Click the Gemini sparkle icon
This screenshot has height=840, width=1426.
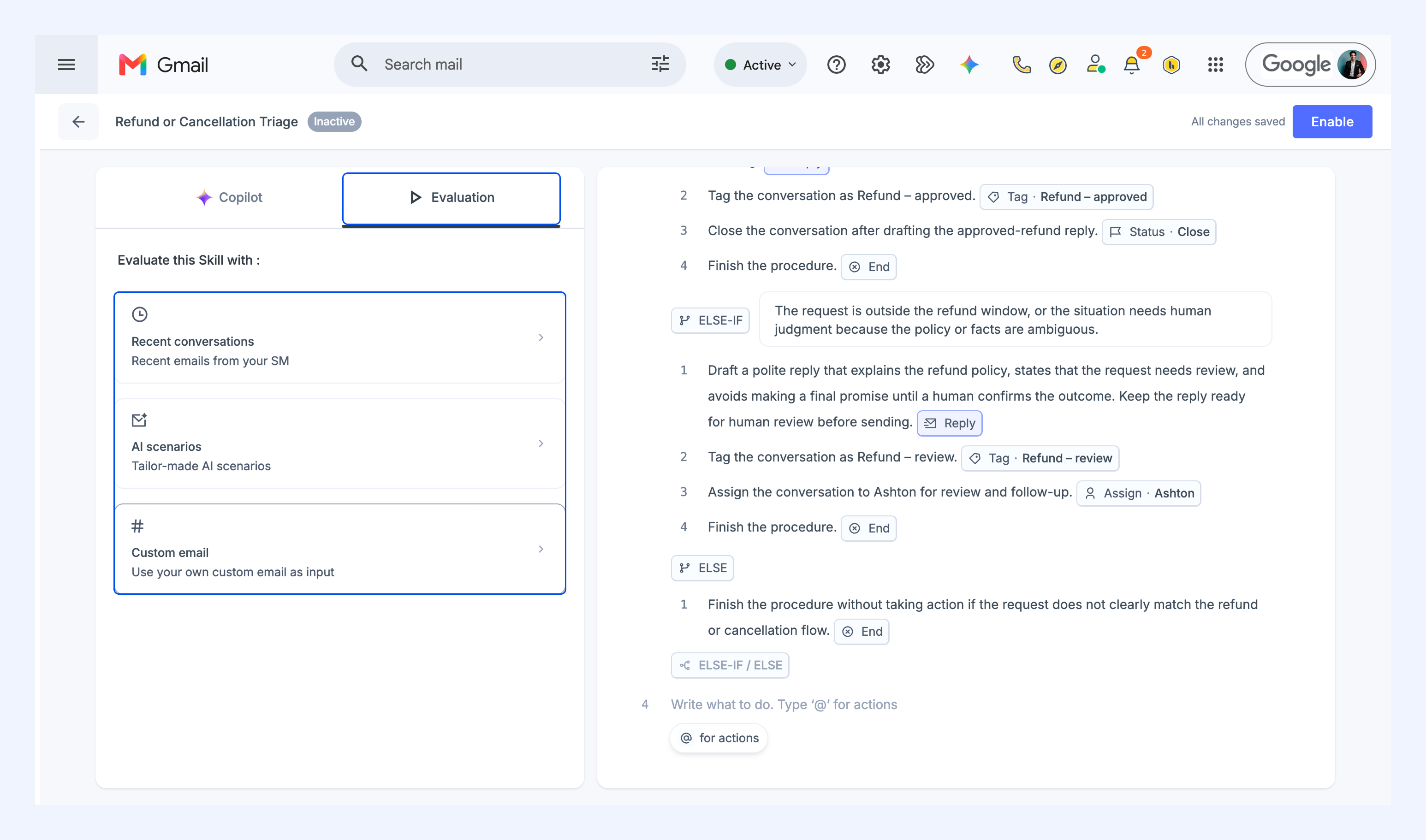coord(969,65)
